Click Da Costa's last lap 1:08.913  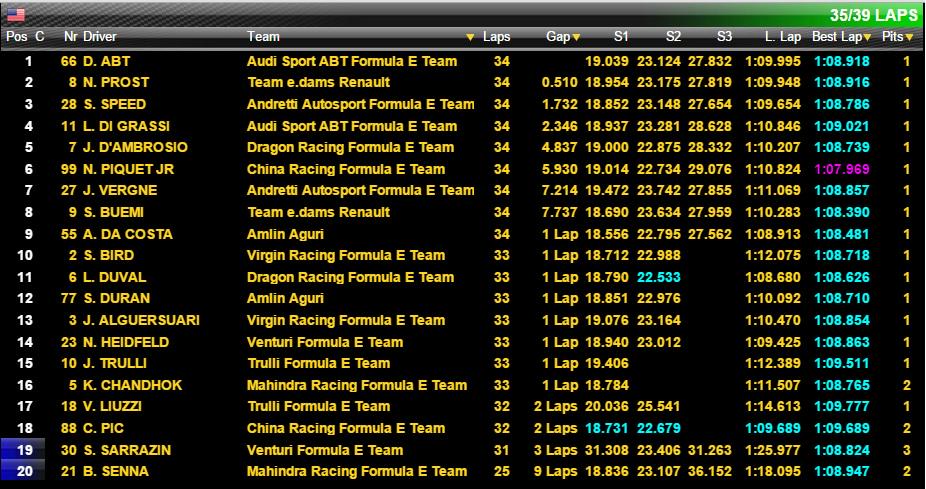pyautogui.click(x=773, y=234)
